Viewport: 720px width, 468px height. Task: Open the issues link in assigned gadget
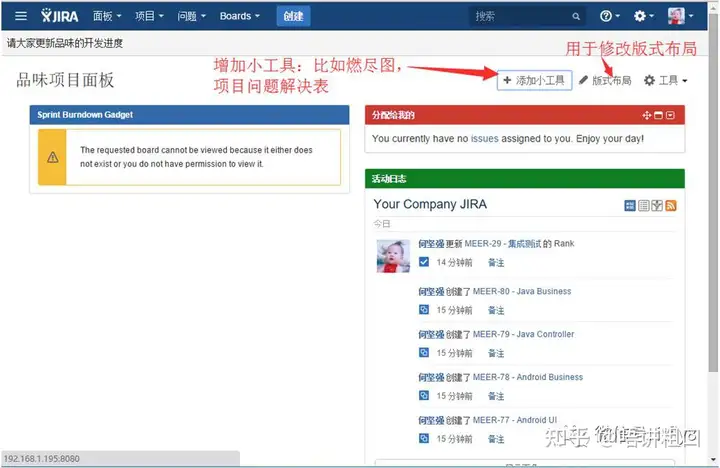484,139
